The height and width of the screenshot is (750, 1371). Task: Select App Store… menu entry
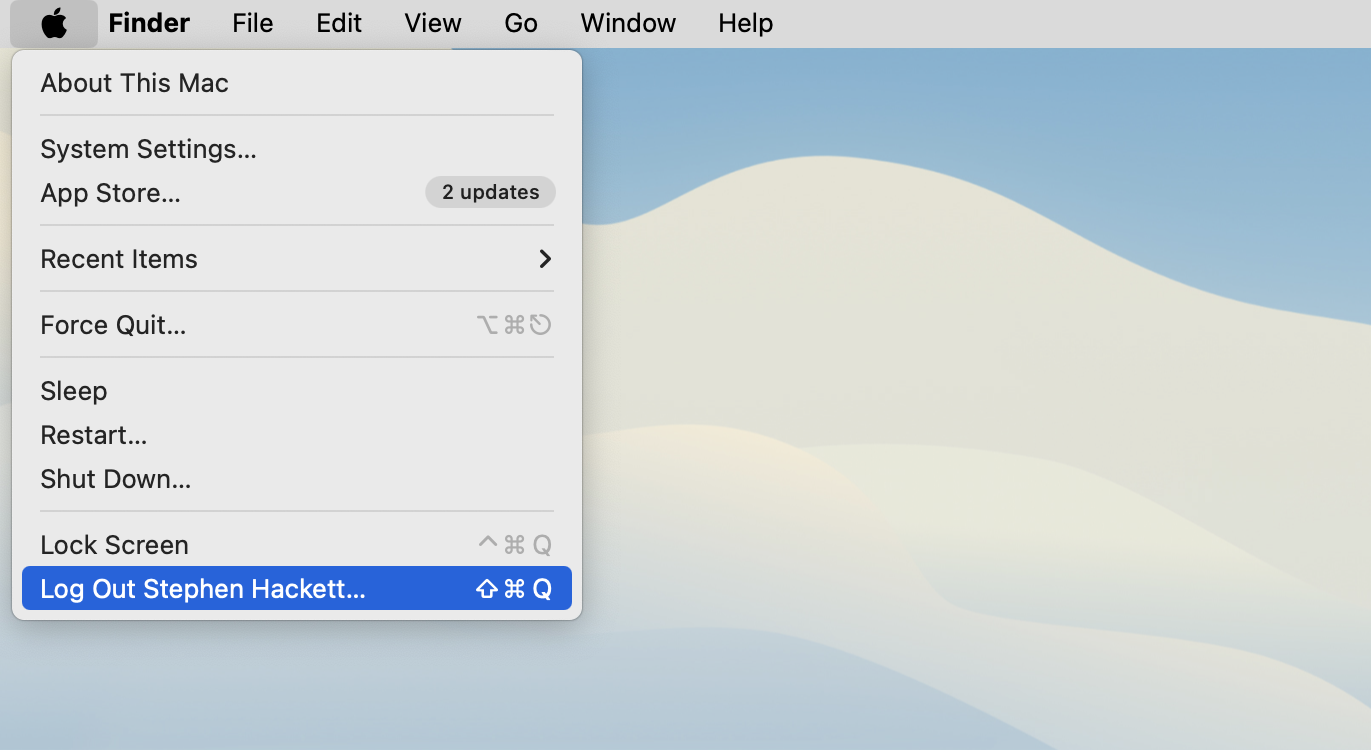click(x=297, y=193)
